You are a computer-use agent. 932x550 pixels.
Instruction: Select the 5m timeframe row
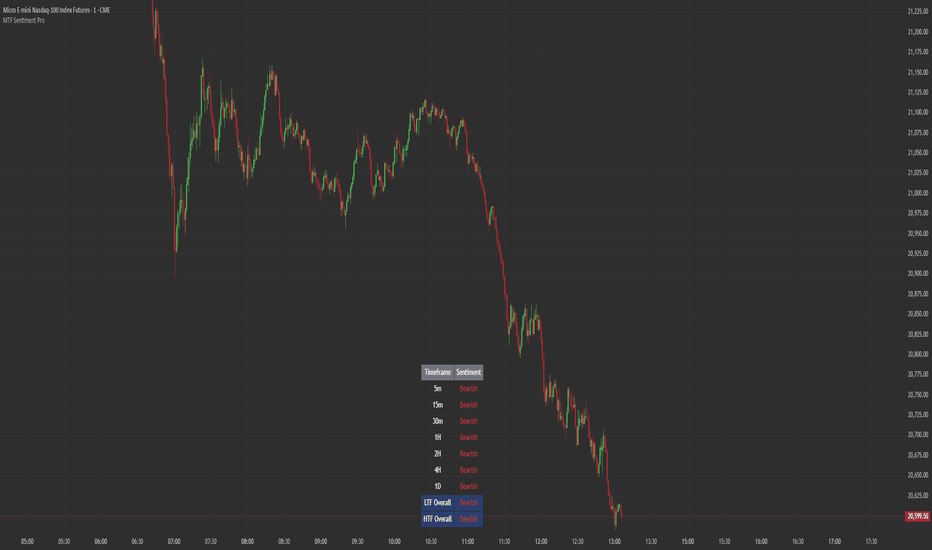452,388
